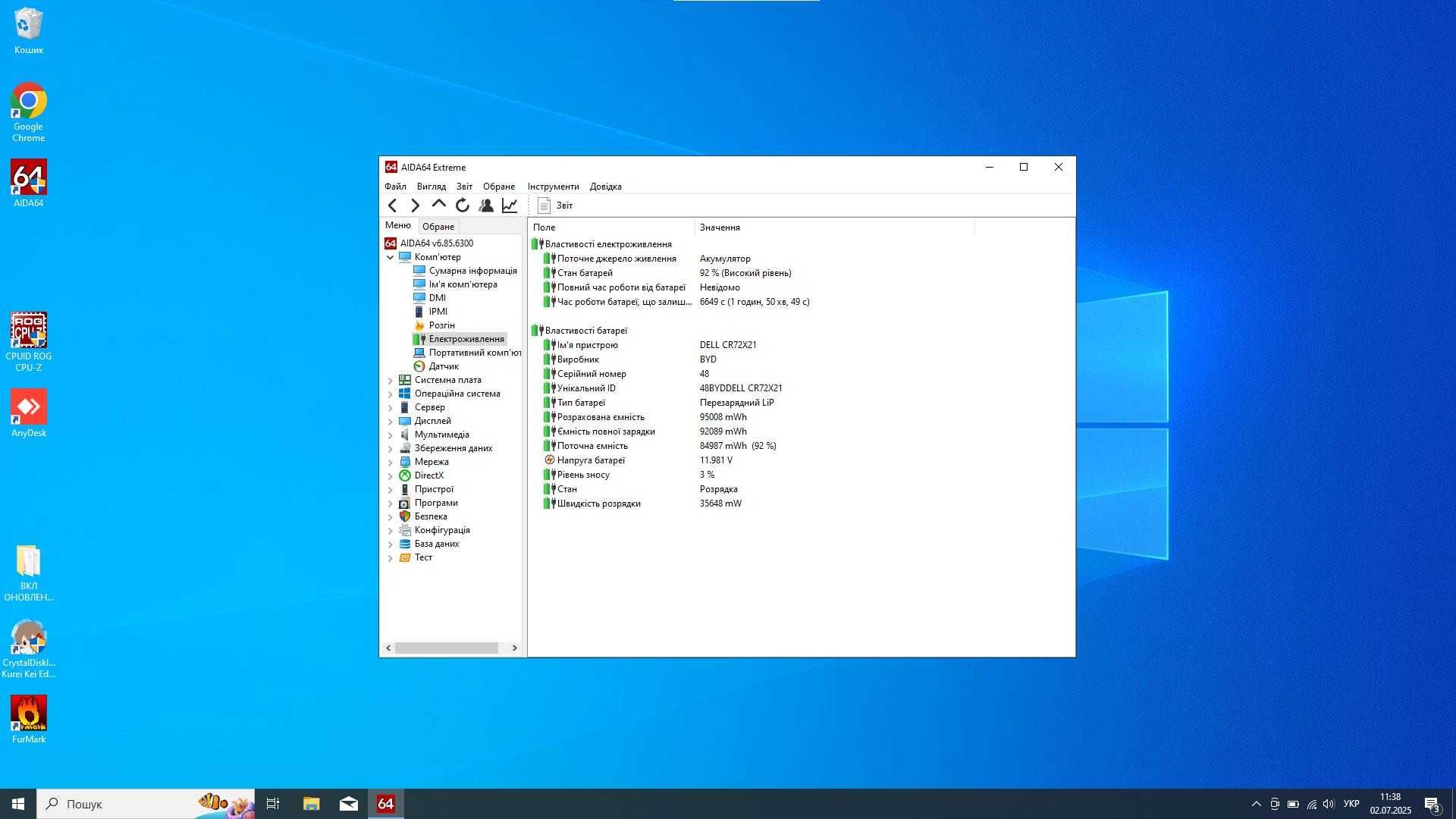This screenshot has height=819, width=1456.
Task: Click the Значення column header
Action: coord(834,227)
